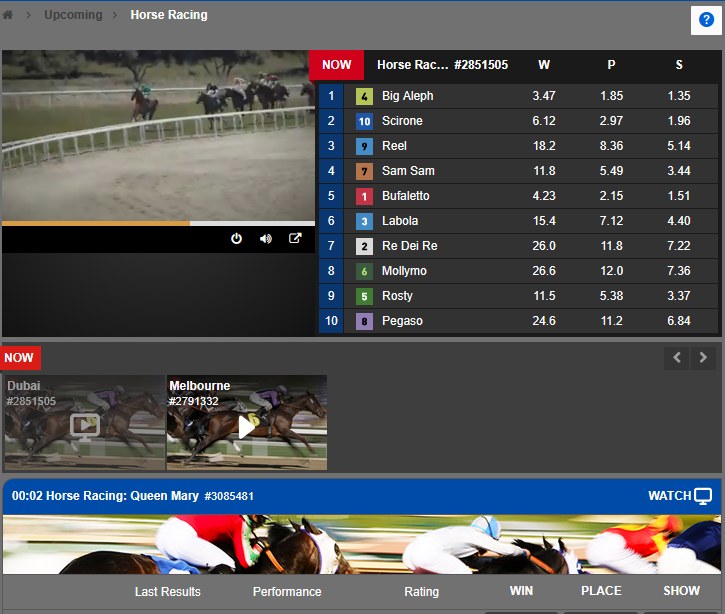Seek on the video progress bar
725x614 pixels.
[x=159, y=223]
